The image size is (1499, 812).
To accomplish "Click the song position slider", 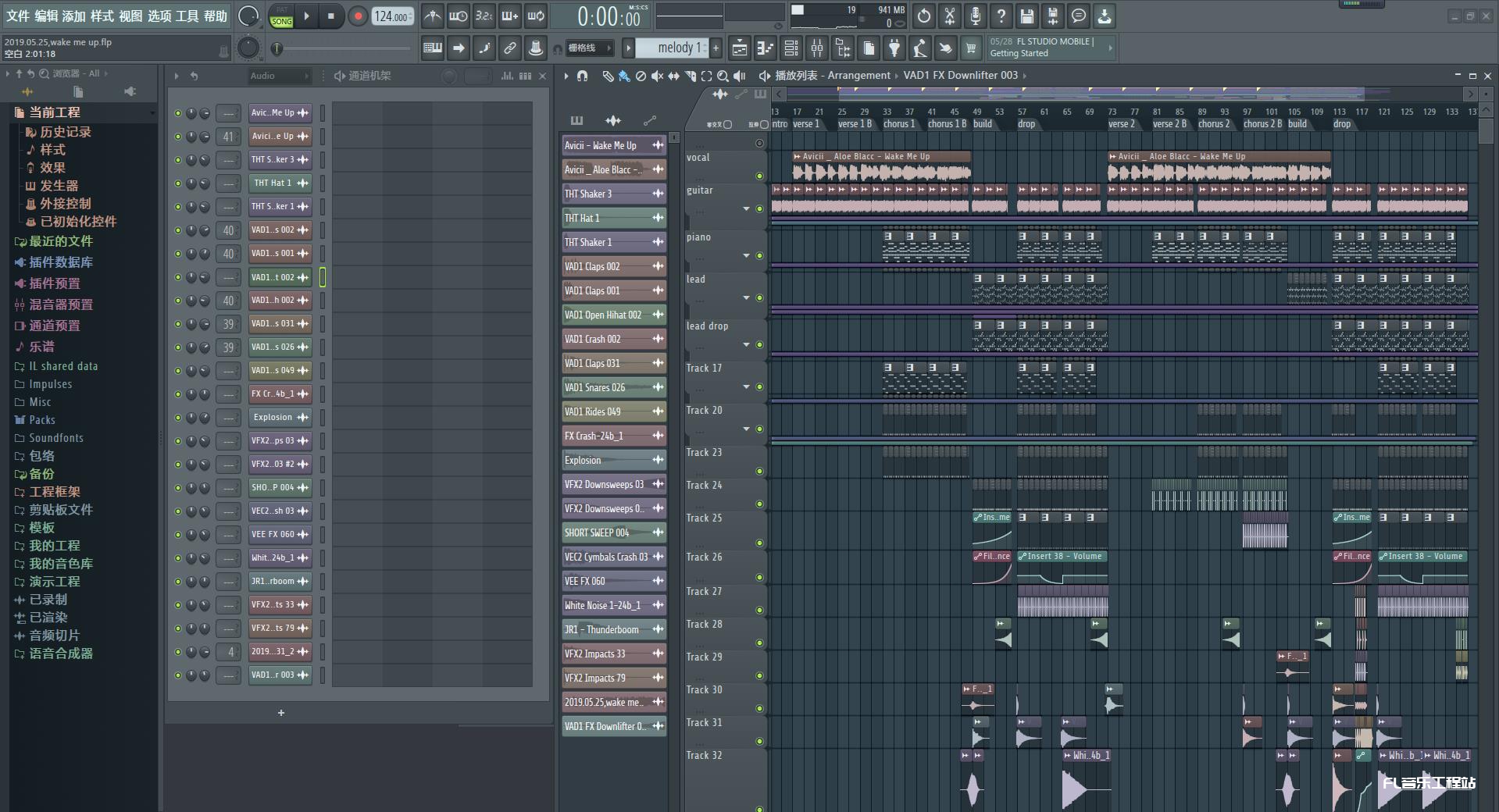I will tap(341, 48).
